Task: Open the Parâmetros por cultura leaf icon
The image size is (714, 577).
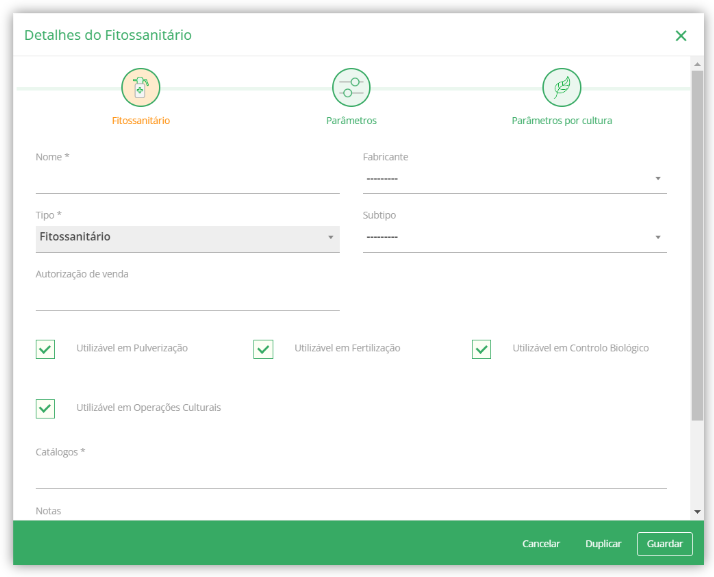Action: pos(561,87)
